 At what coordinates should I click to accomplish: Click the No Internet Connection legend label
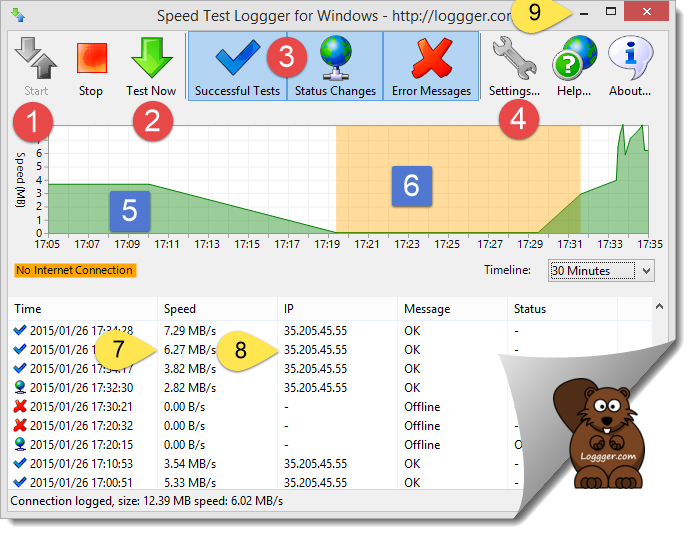75,270
